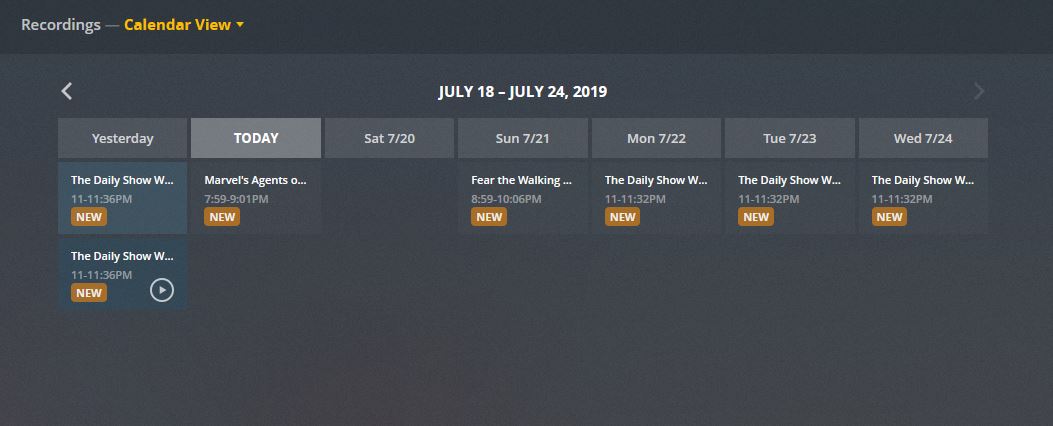Open Wednesday's Daily Show scheduled recording
This screenshot has height=426, width=1053.
(x=922, y=181)
